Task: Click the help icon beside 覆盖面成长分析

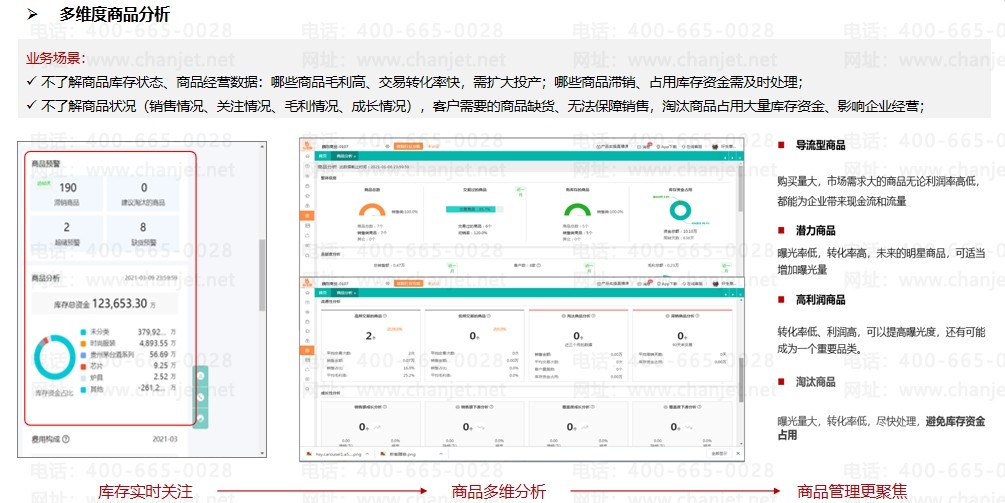Action: (x=592, y=406)
